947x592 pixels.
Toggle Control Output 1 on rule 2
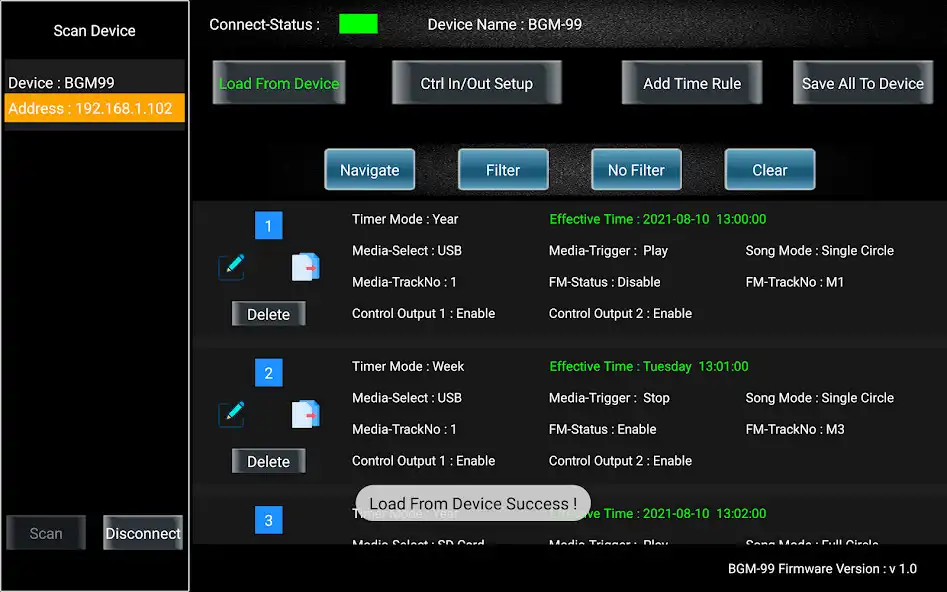pos(423,460)
